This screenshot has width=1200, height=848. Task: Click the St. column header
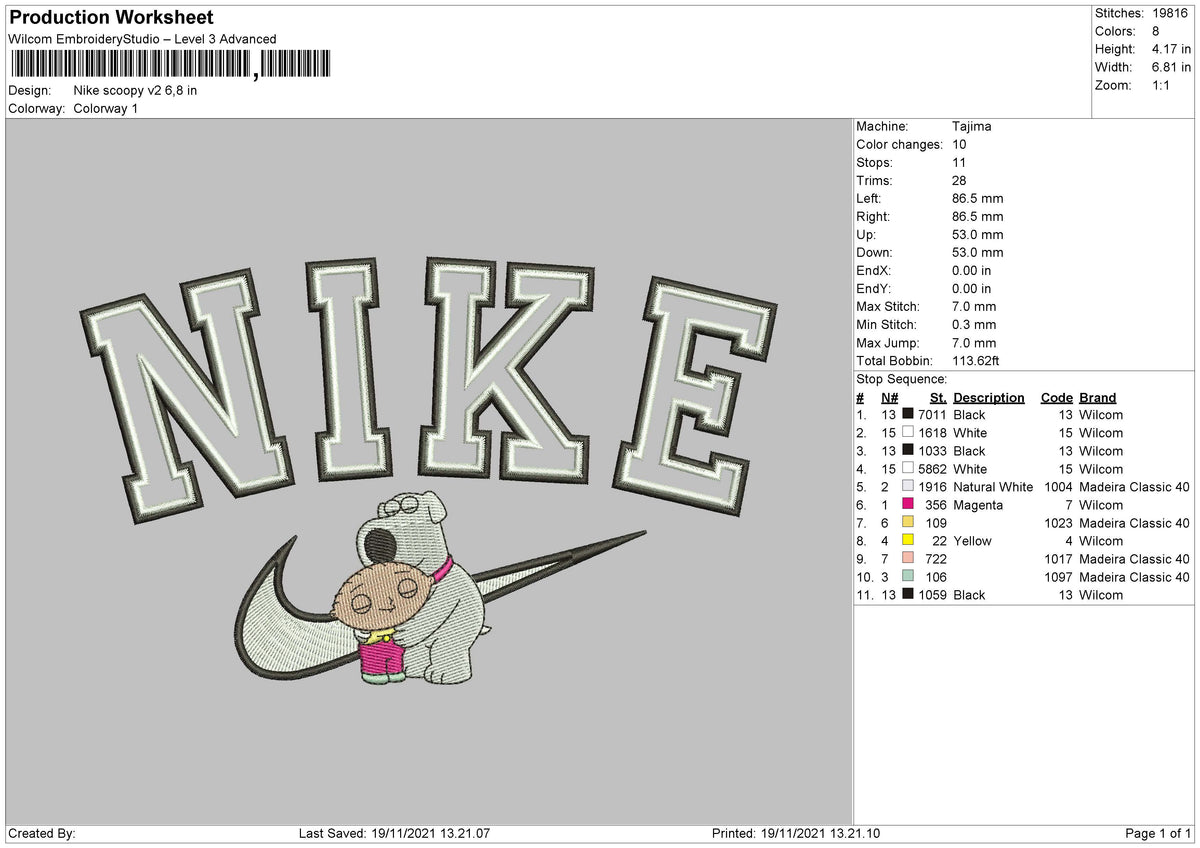point(938,398)
